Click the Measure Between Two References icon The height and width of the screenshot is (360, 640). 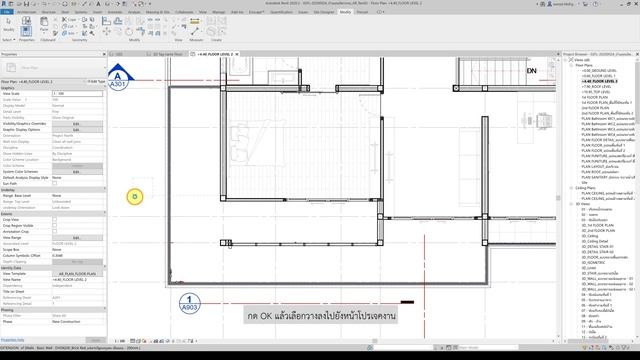[195, 31]
